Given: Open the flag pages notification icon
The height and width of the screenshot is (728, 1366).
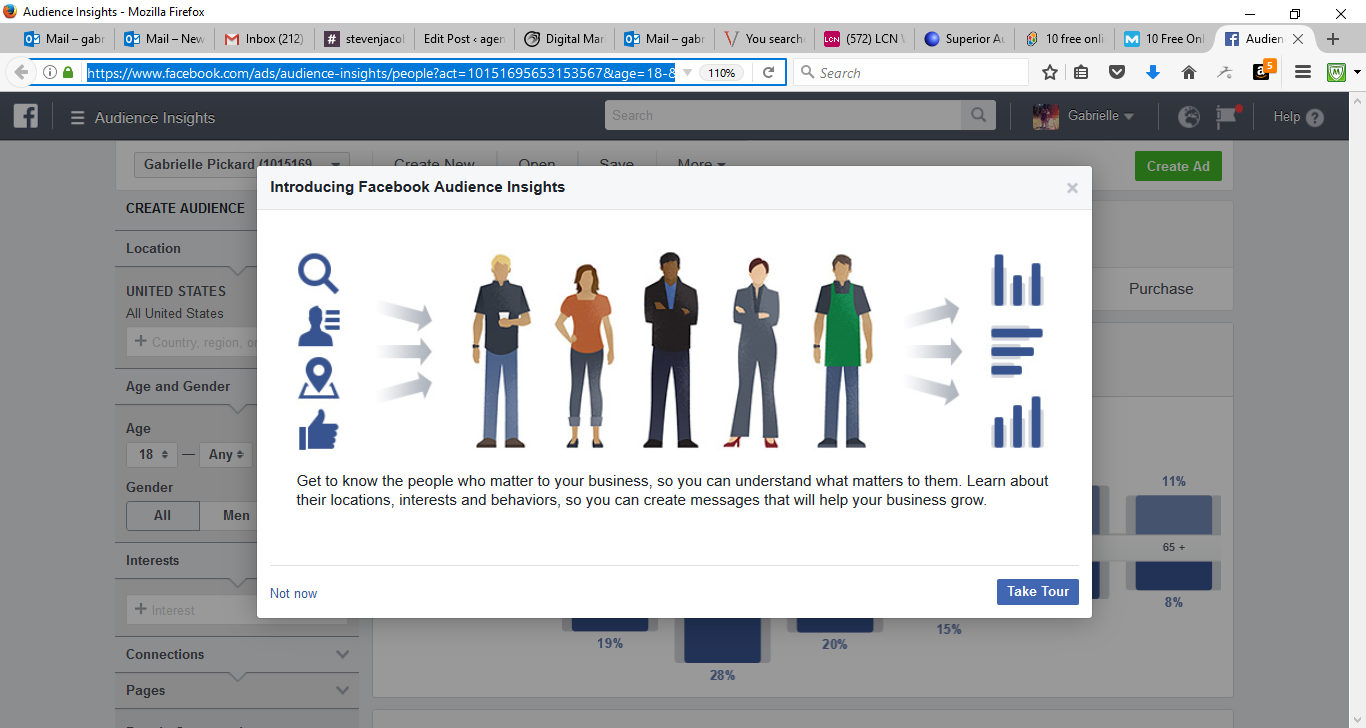Looking at the screenshot, I should 1227,117.
